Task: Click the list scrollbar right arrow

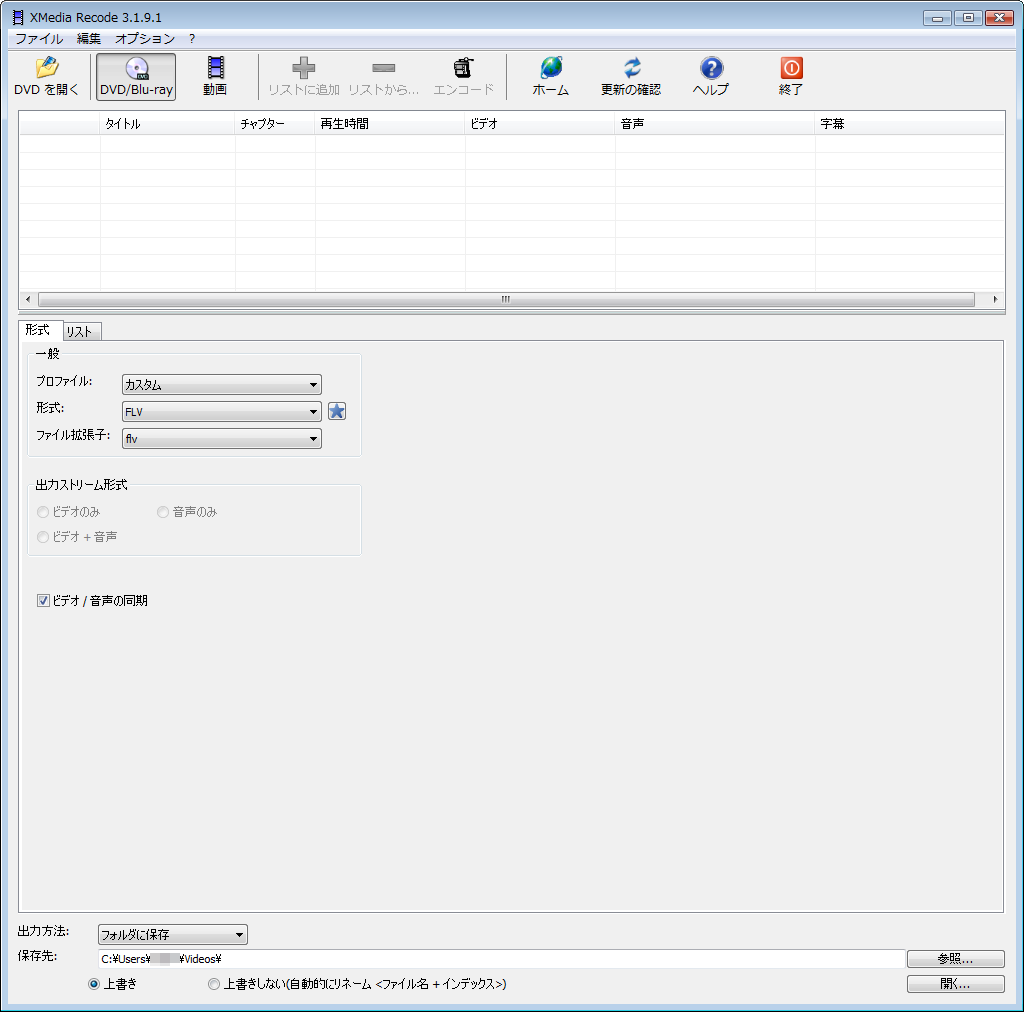Action: click(x=995, y=299)
